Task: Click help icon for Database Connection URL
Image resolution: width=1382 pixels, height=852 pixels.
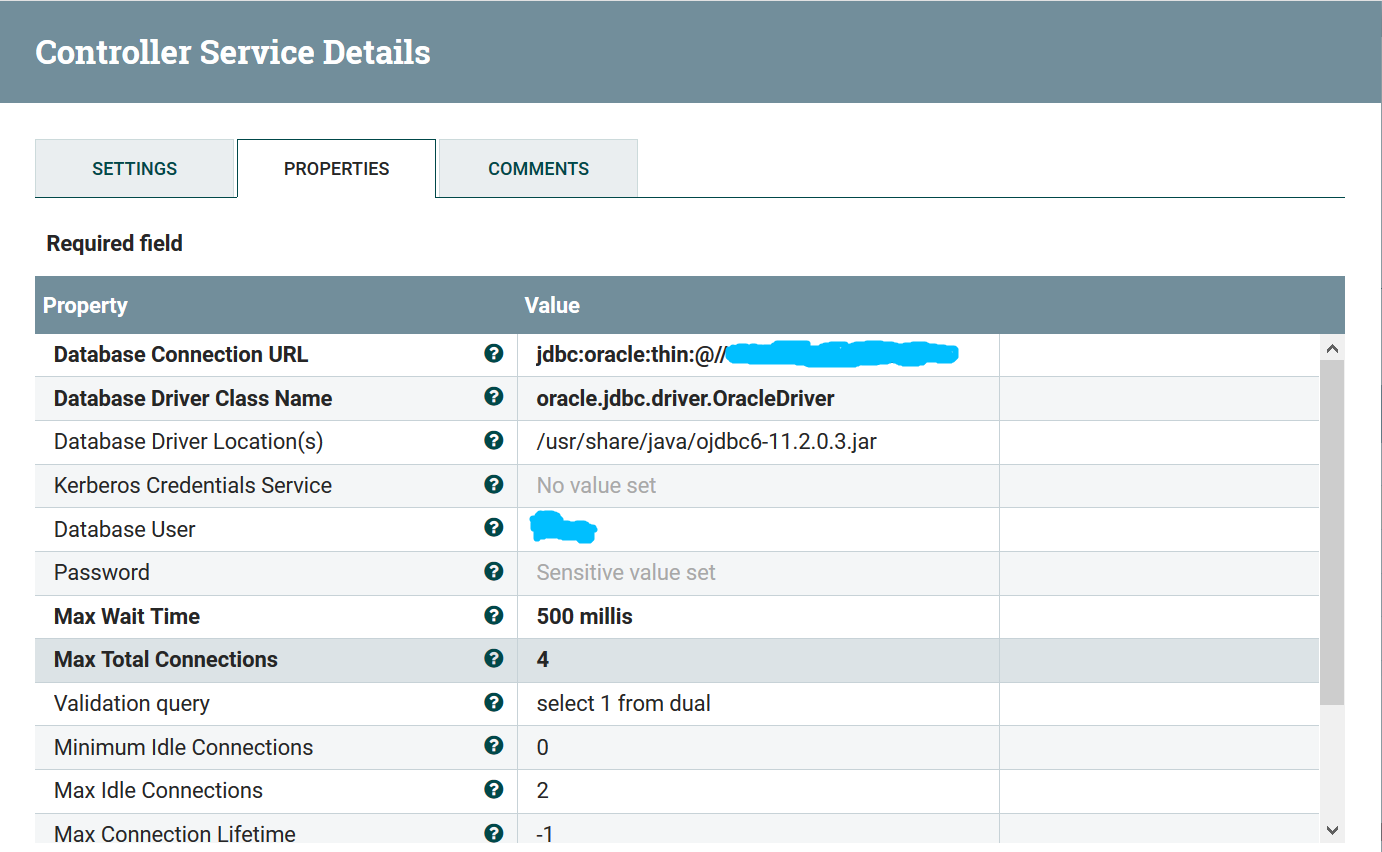Action: point(493,353)
